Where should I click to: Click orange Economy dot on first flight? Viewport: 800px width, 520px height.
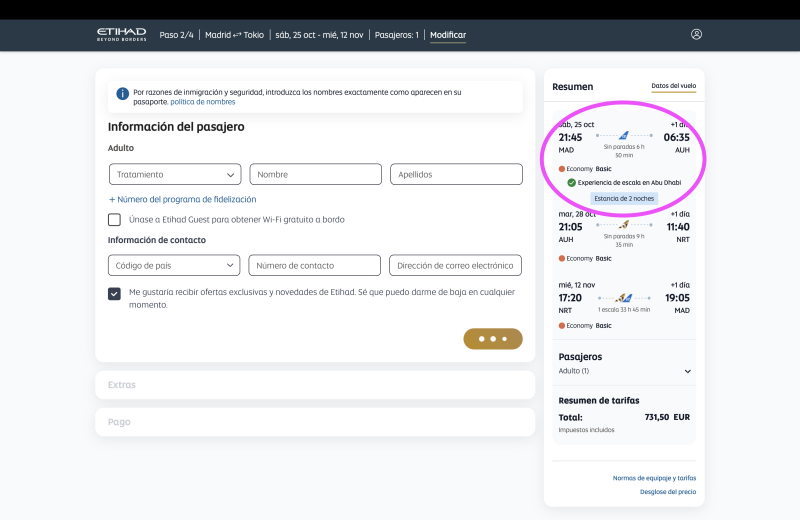click(562, 169)
